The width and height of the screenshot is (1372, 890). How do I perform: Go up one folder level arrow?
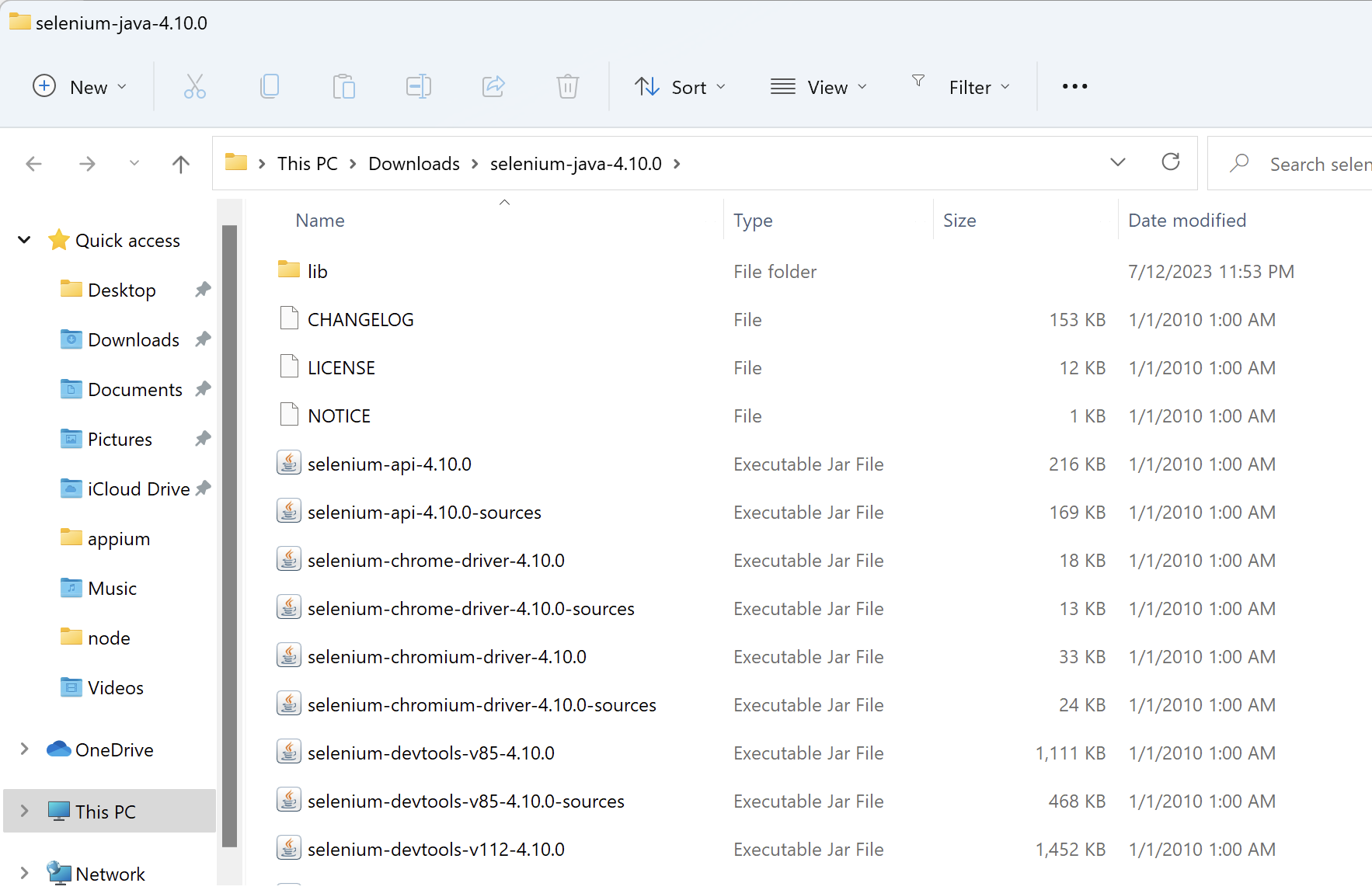[x=180, y=164]
